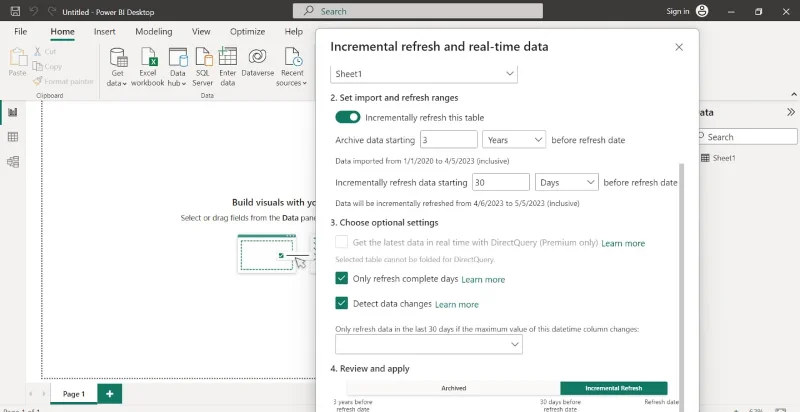Image resolution: width=800 pixels, height=412 pixels.
Task: Select Sheet1 in the Data pane
Action: pyautogui.click(x=723, y=158)
